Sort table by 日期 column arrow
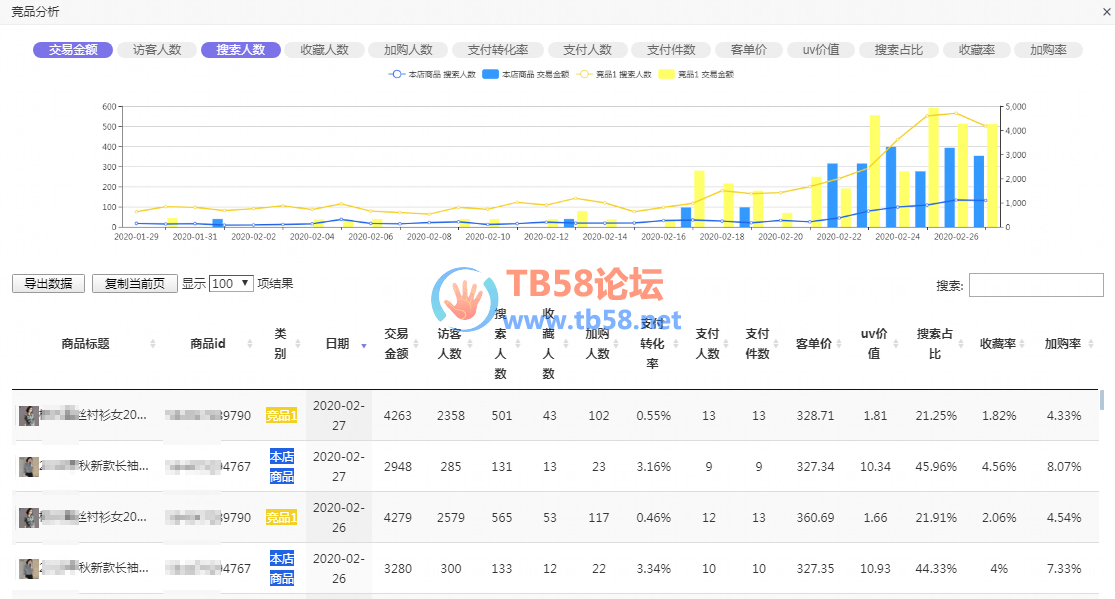 tap(364, 345)
